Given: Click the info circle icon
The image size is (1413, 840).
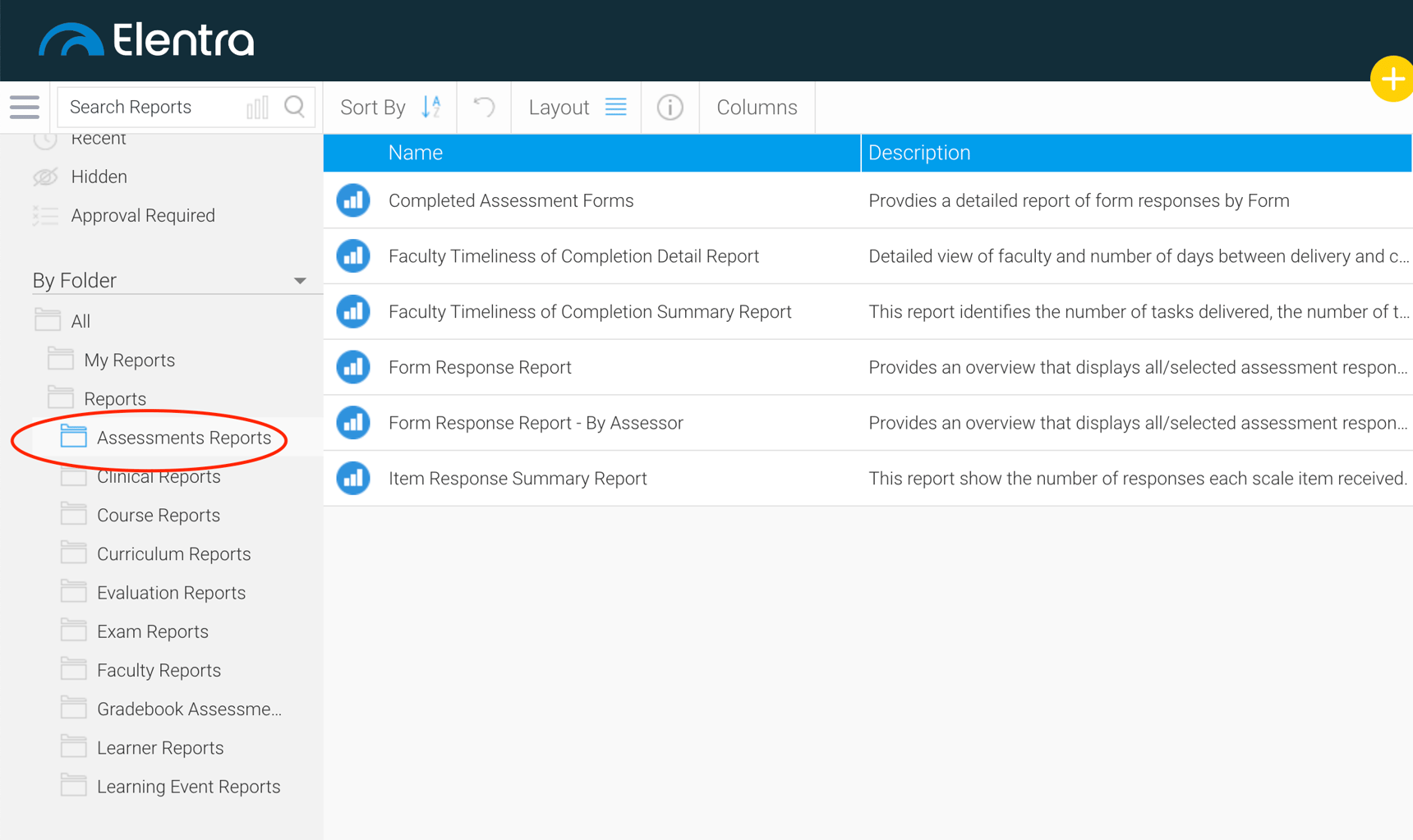Looking at the screenshot, I should pyautogui.click(x=670, y=108).
